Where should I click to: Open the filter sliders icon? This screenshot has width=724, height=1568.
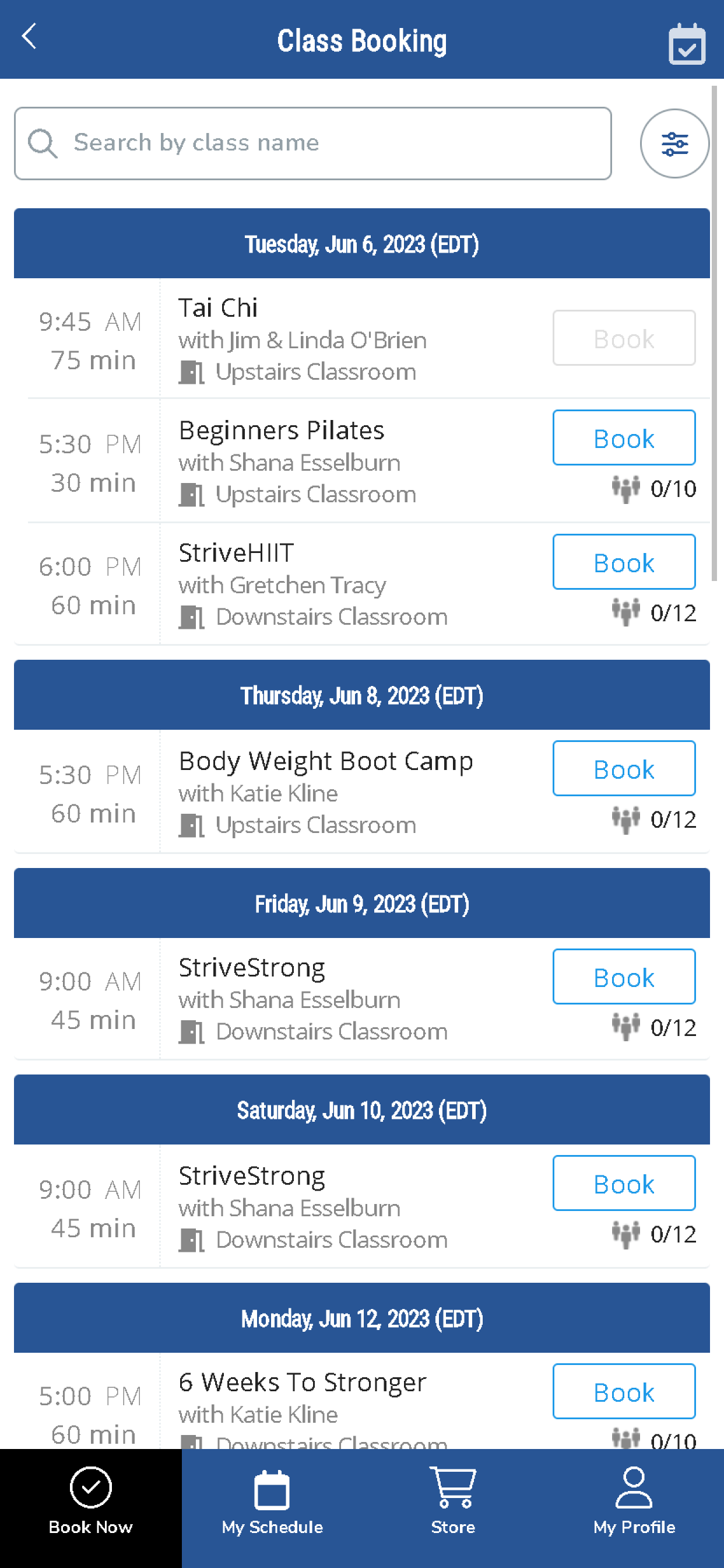point(674,143)
